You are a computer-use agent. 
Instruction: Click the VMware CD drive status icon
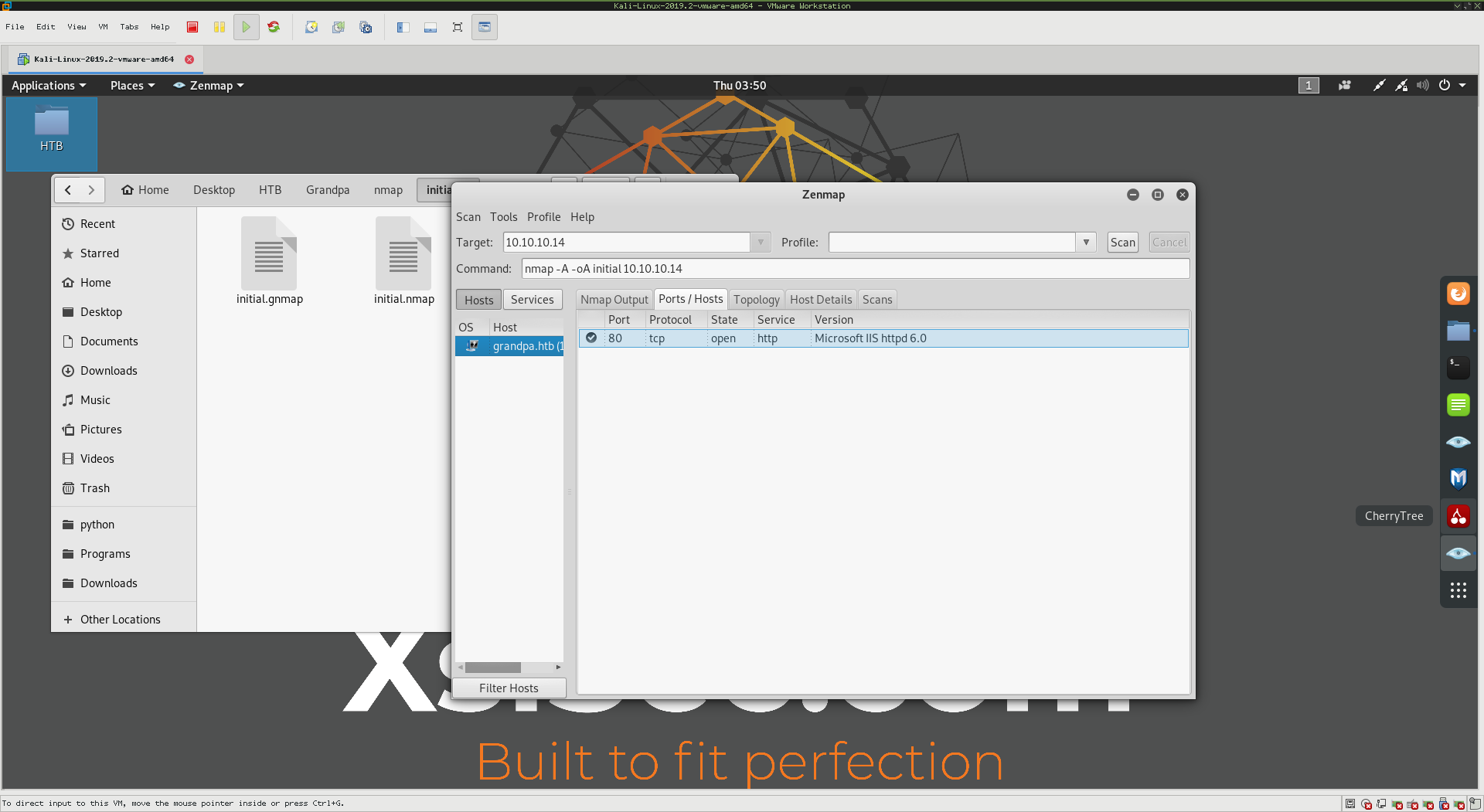pyautogui.click(x=1367, y=804)
